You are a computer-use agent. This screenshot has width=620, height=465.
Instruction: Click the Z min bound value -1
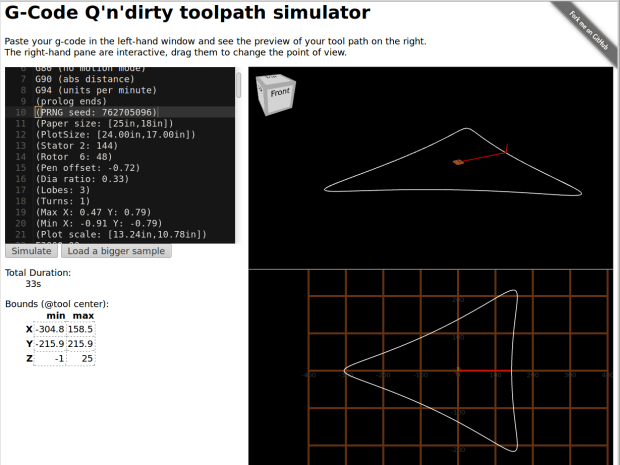click(x=50, y=358)
